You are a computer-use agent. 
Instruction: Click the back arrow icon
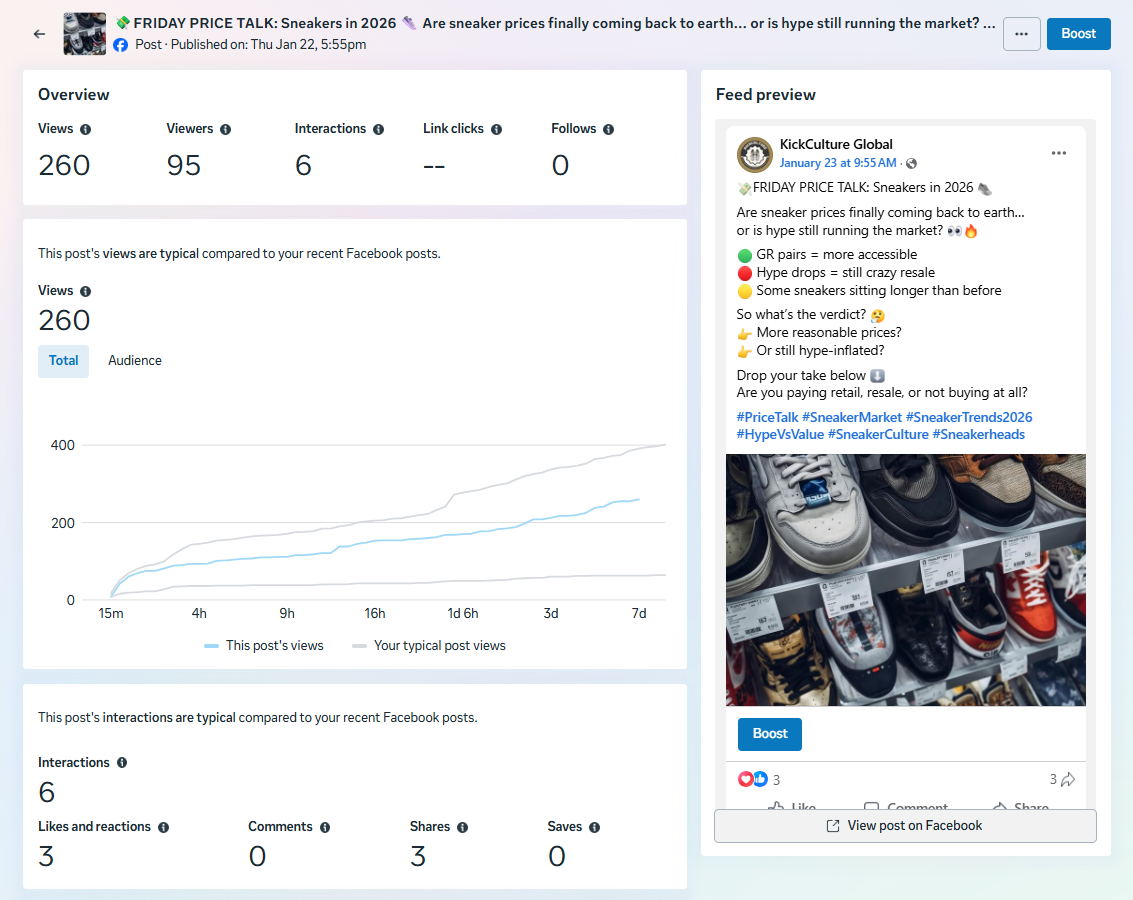39,34
